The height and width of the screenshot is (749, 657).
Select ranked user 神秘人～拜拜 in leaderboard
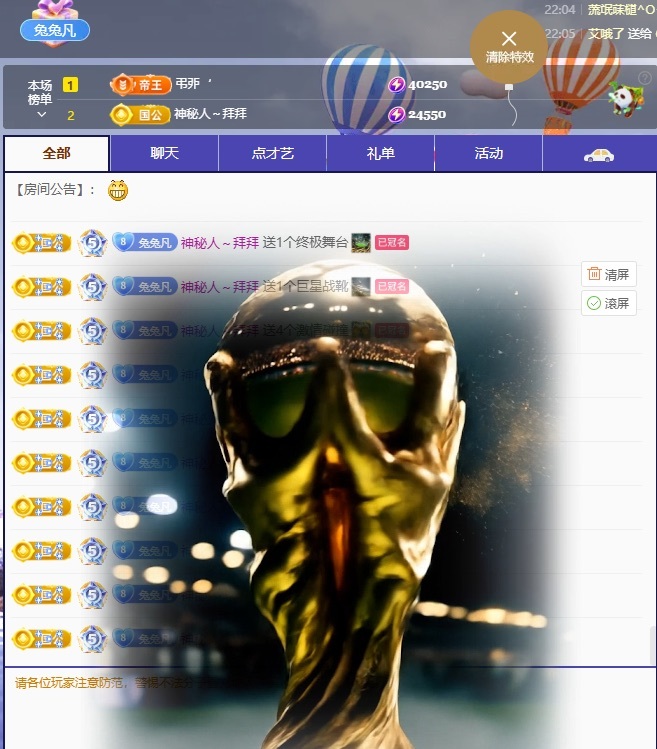point(210,114)
